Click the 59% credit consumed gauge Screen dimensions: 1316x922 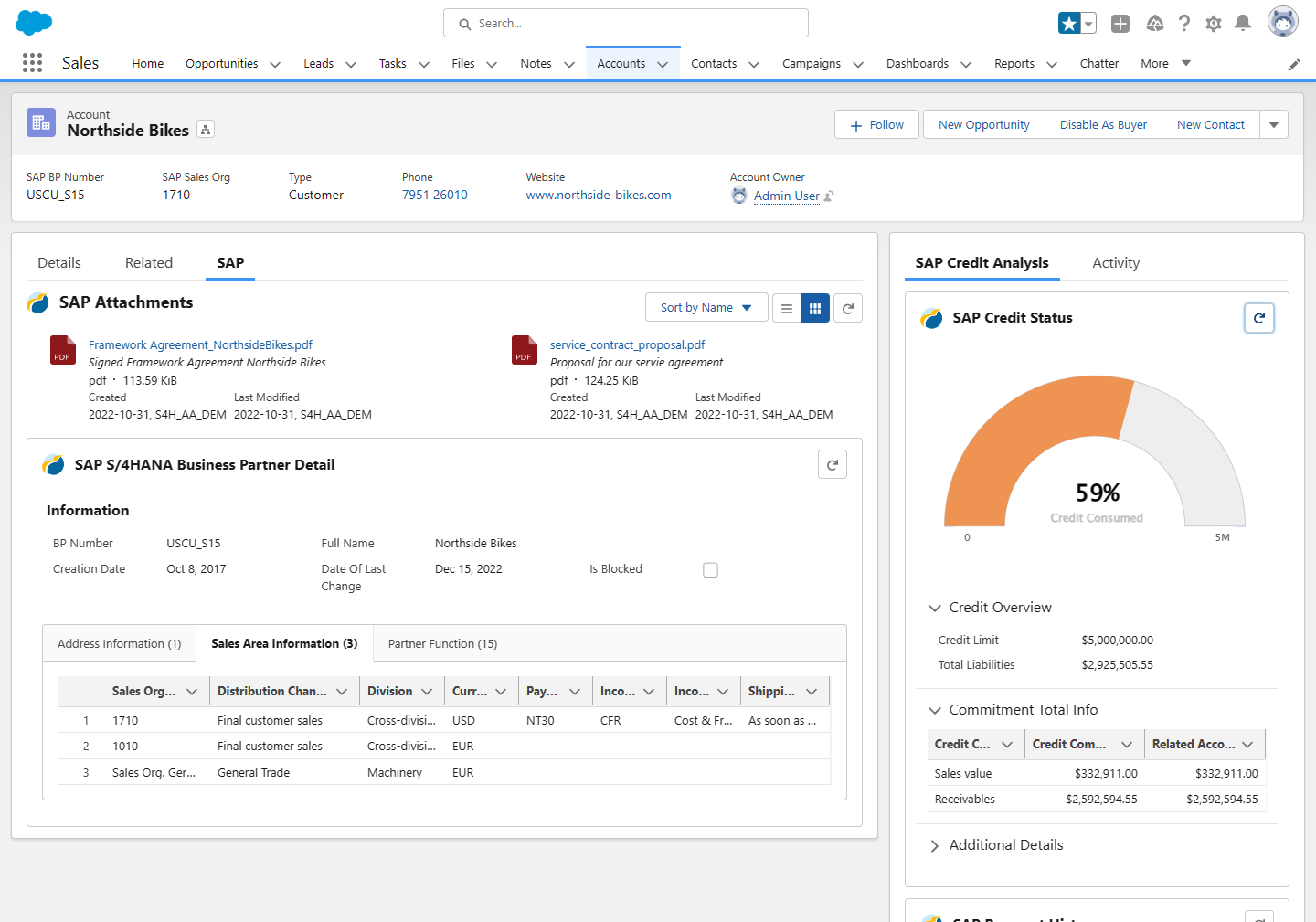(x=1095, y=452)
